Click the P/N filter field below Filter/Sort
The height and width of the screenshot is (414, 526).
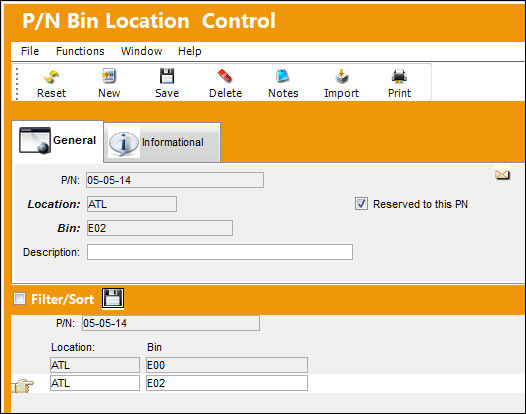coord(171,323)
